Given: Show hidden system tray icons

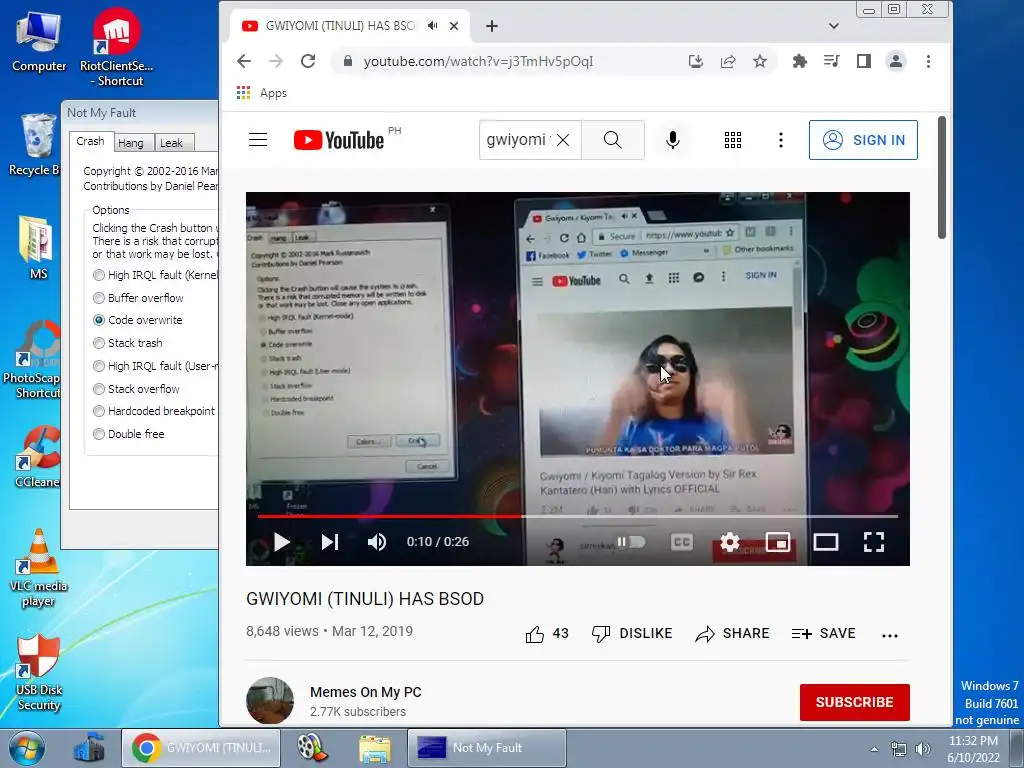Looking at the screenshot, I should 874,748.
